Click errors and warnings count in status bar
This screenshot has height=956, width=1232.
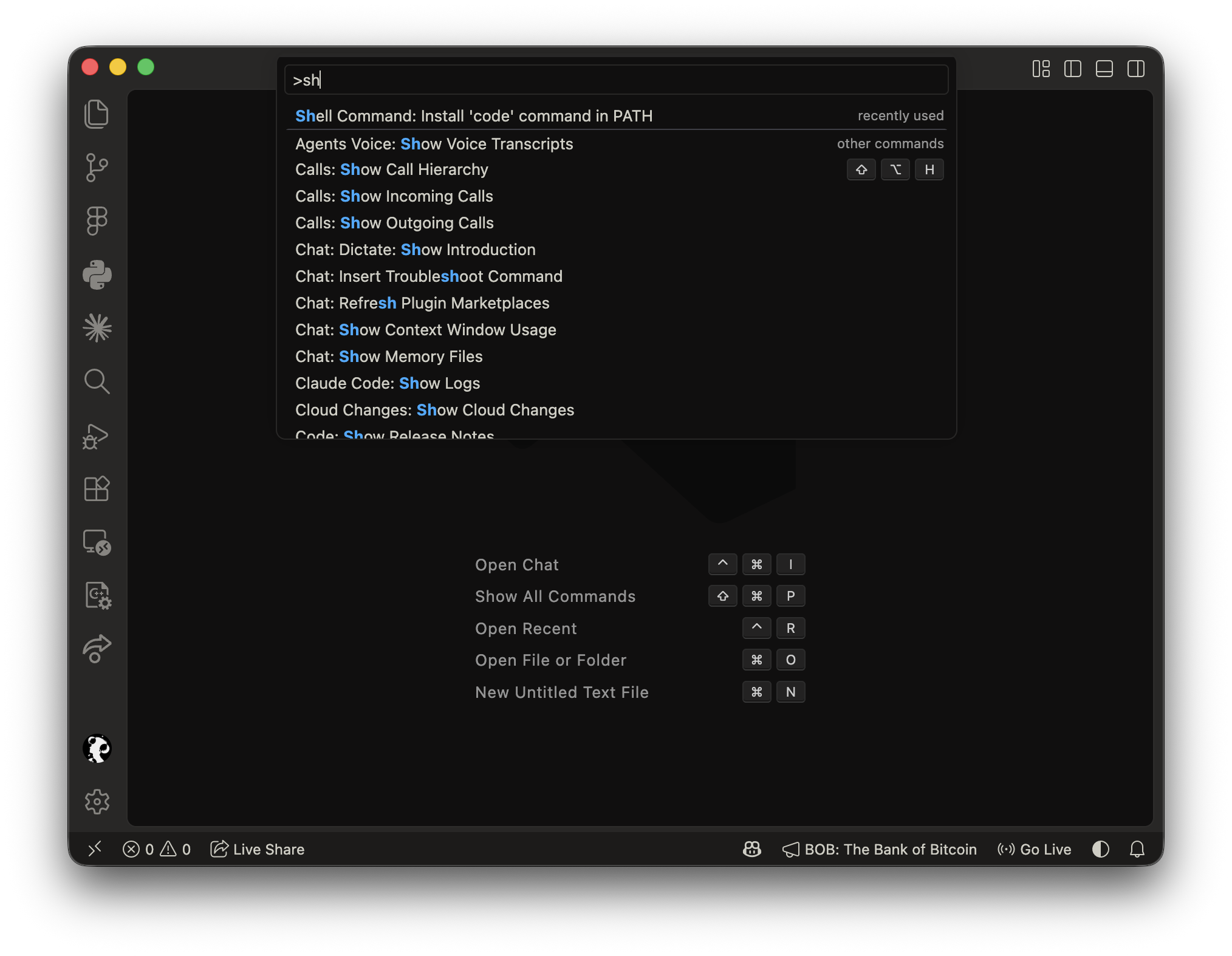[x=157, y=849]
